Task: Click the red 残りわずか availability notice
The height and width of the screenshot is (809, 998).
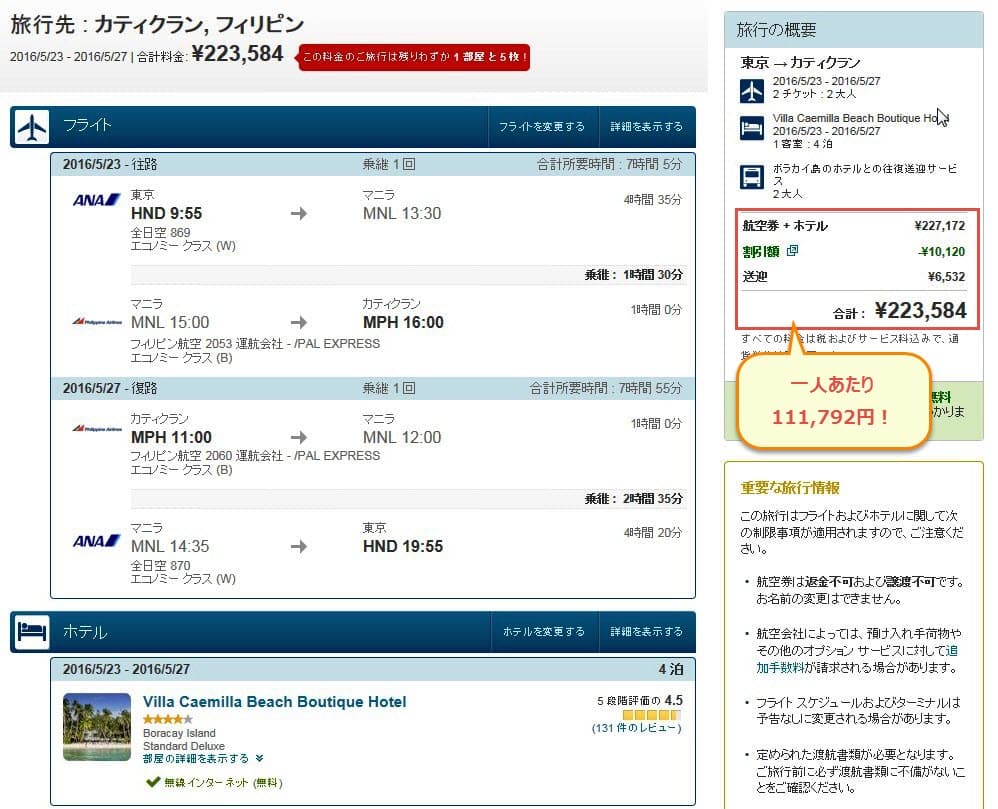Action: tap(414, 57)
